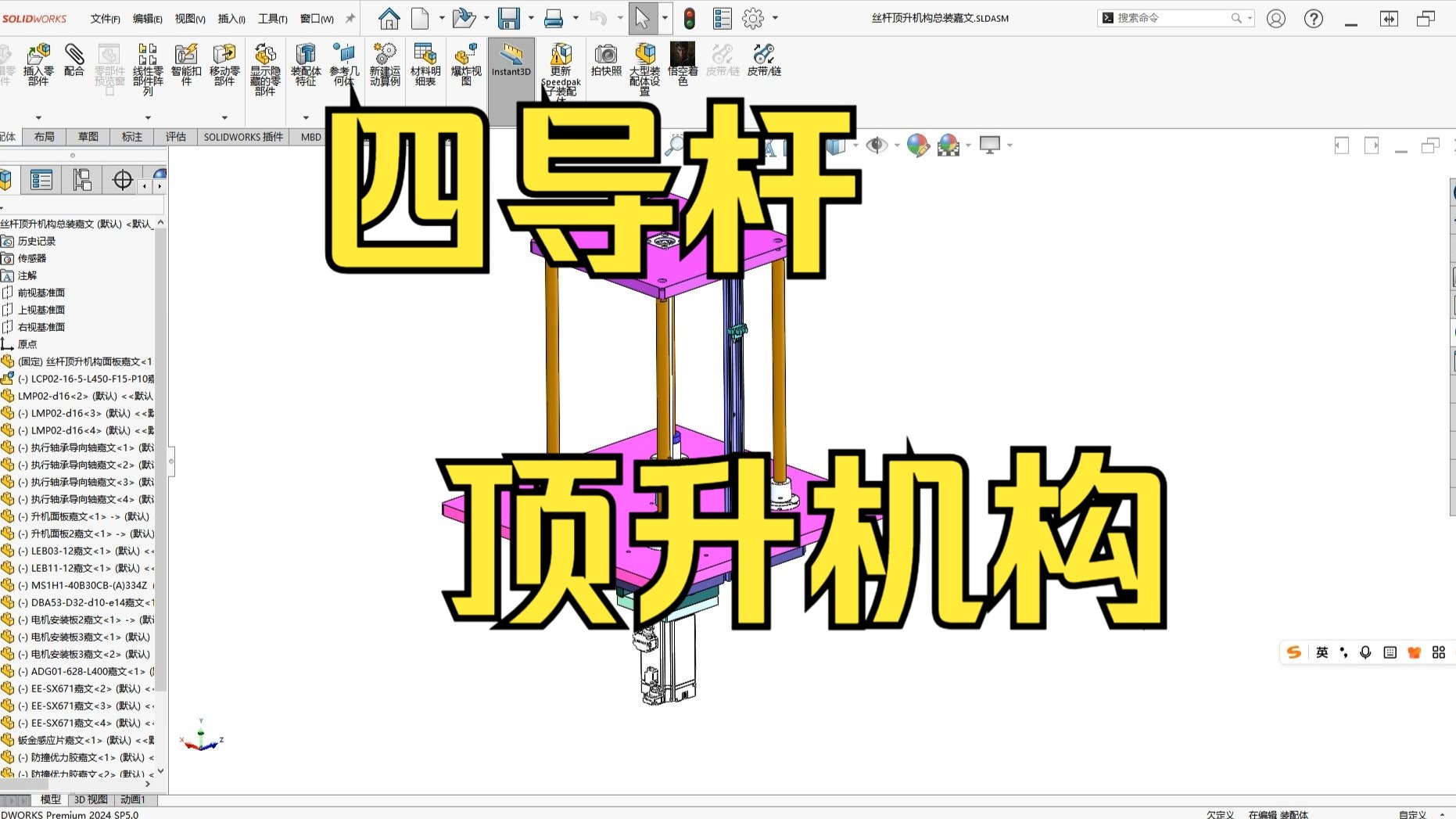Expand dropdown beside View Settings monitor
Viewport: 1456px width, 819px height.
(x=1010, y=145)
